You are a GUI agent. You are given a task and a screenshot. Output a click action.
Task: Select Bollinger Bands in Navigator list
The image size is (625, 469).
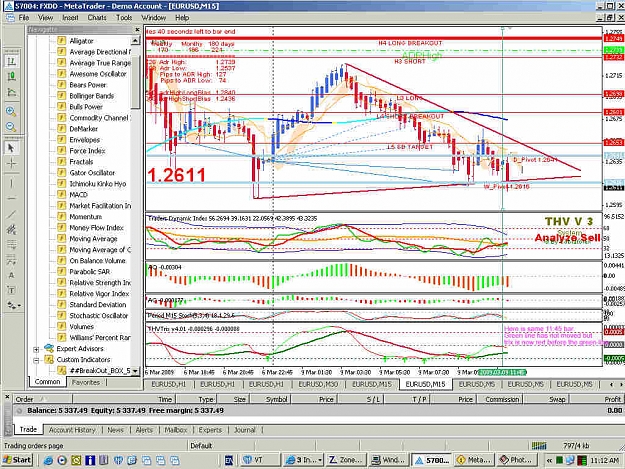click(x=92, y=96)
